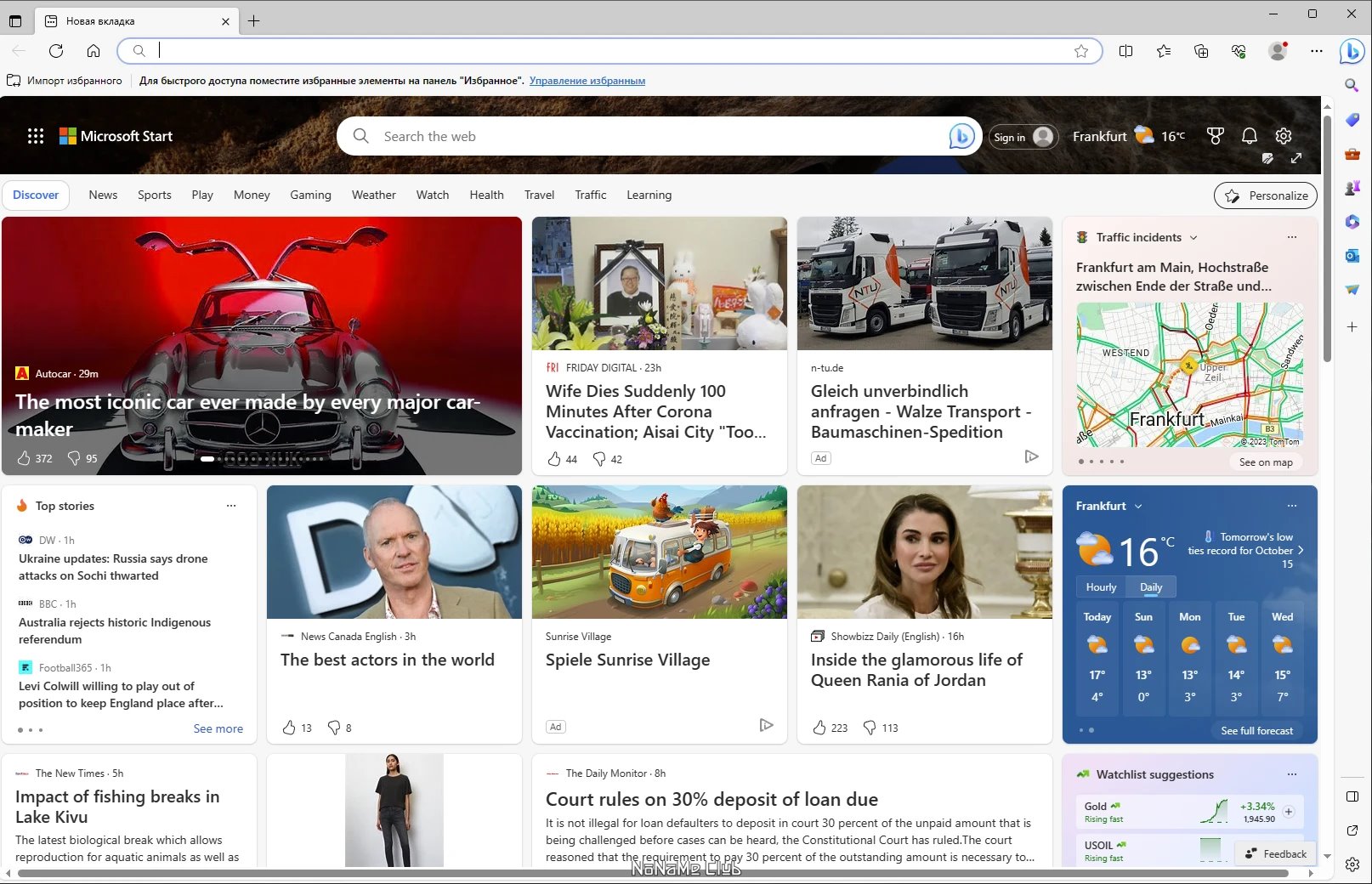Like the iconic car article
The width and height of the screenshot is (1372, 884).
26,458
